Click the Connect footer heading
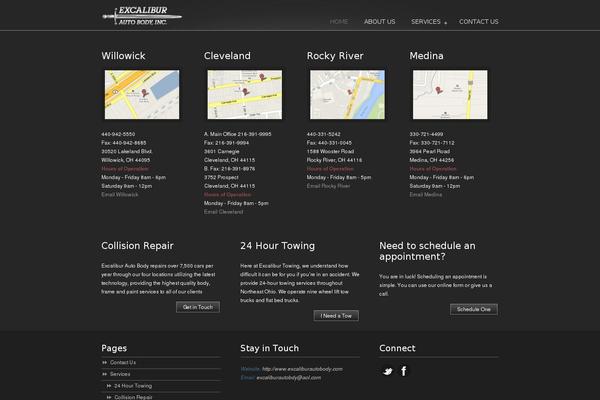 (397, 348)
